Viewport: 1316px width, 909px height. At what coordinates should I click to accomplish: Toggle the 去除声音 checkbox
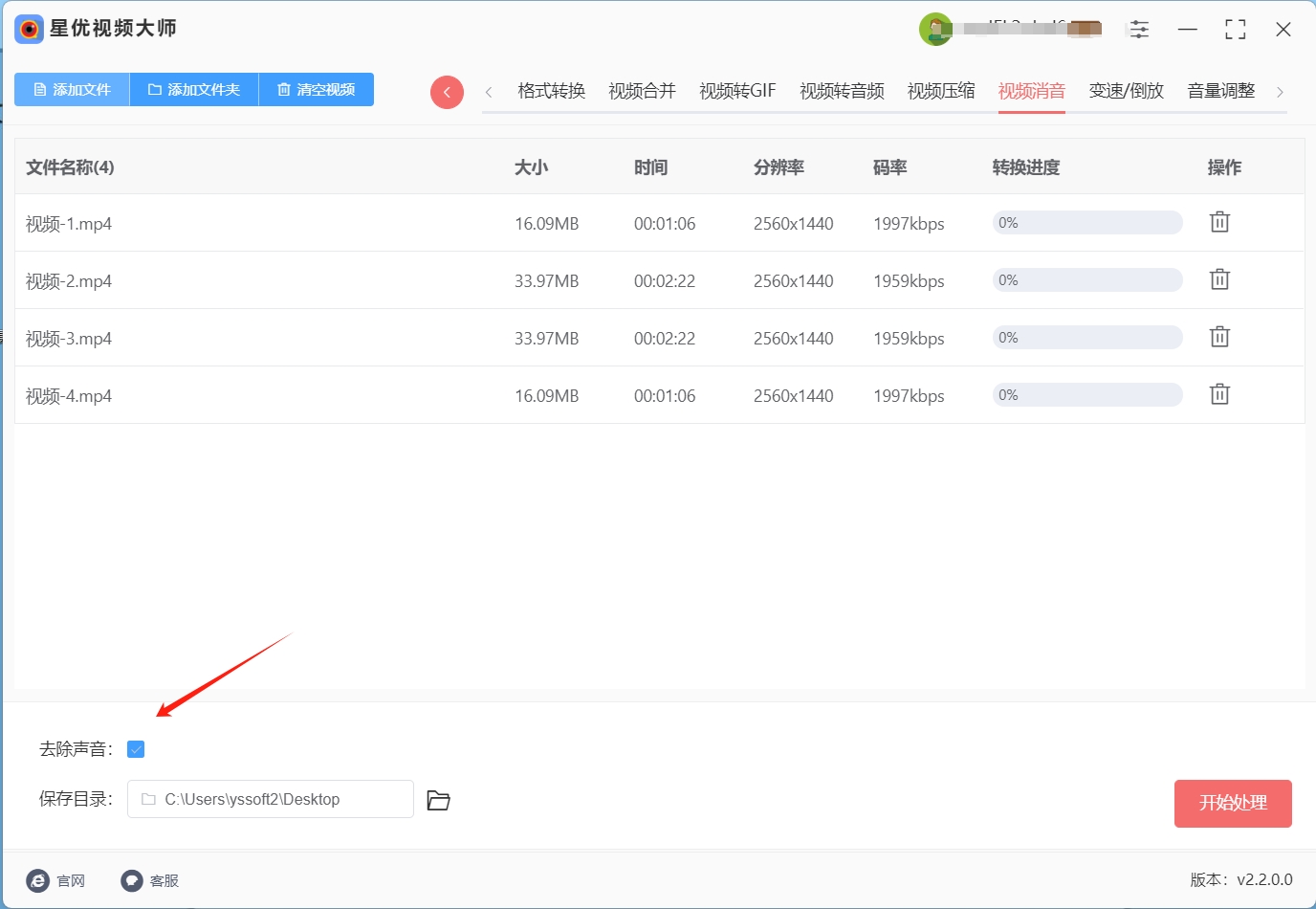click(136, 749)
